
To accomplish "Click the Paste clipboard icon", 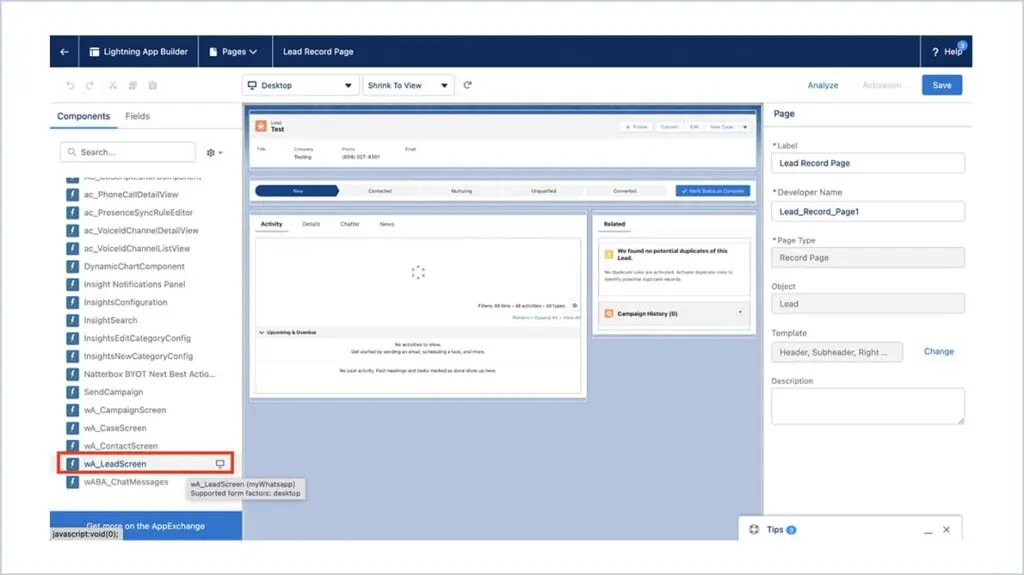I will coord(153,86).
